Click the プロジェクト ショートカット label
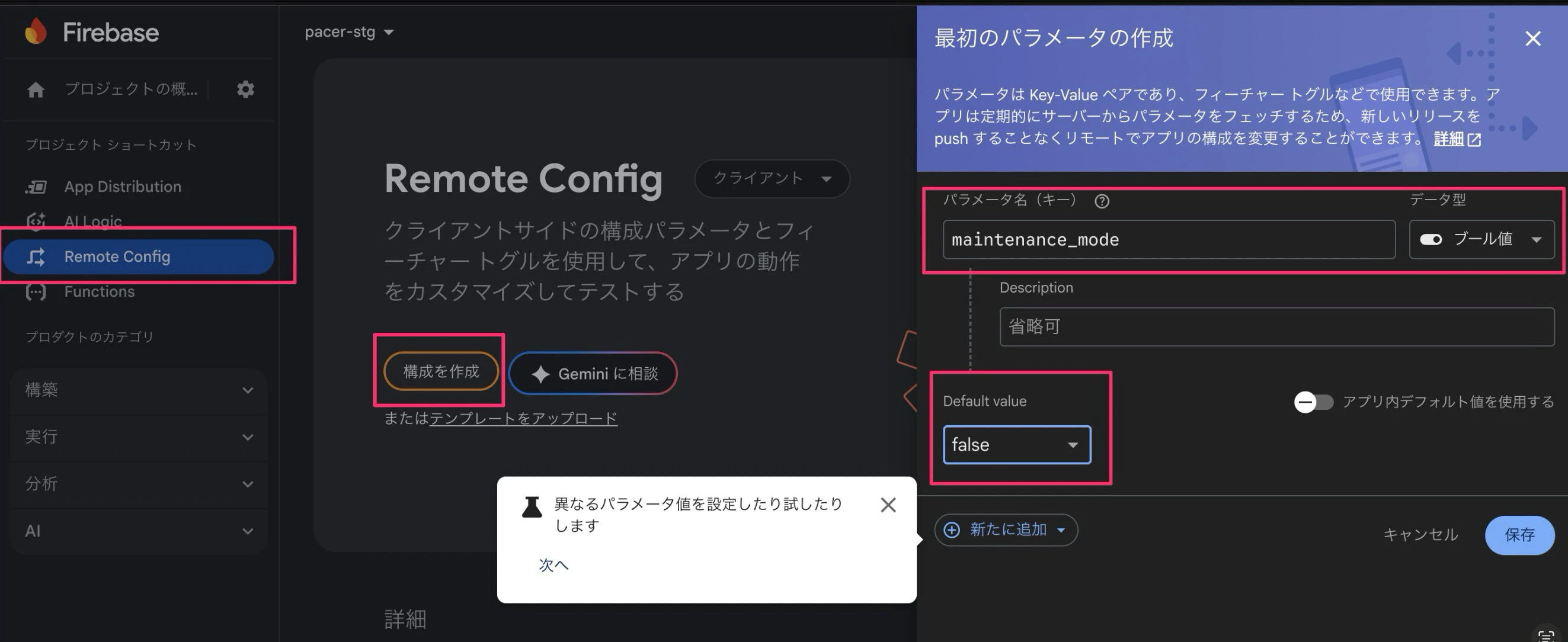Screen dimensions: 1568x642 (111, 145)
